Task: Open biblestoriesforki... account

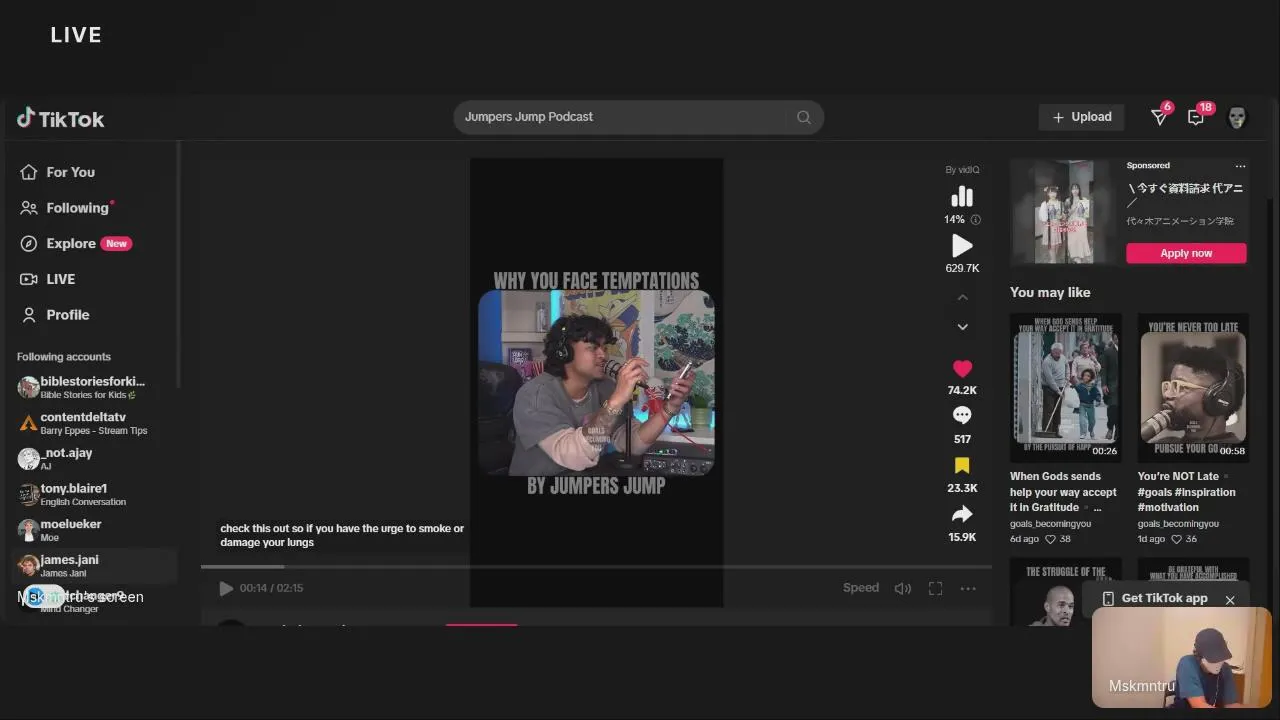Action: pos(92,387)
